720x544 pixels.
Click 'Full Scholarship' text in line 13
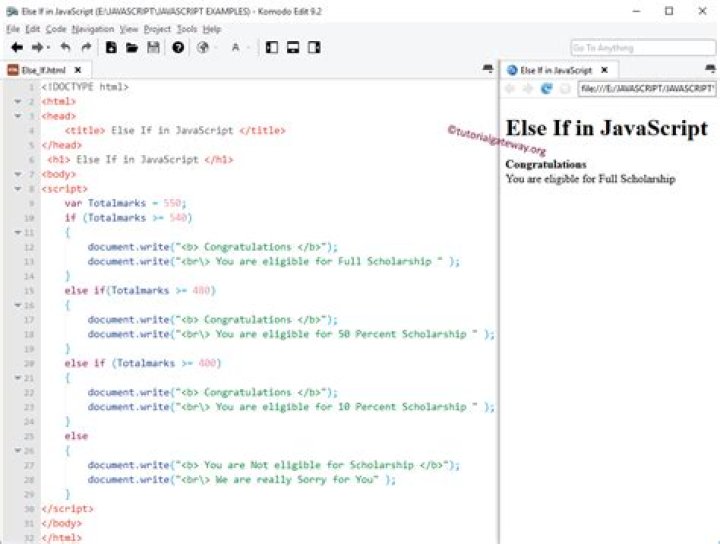tap(385, 261)
